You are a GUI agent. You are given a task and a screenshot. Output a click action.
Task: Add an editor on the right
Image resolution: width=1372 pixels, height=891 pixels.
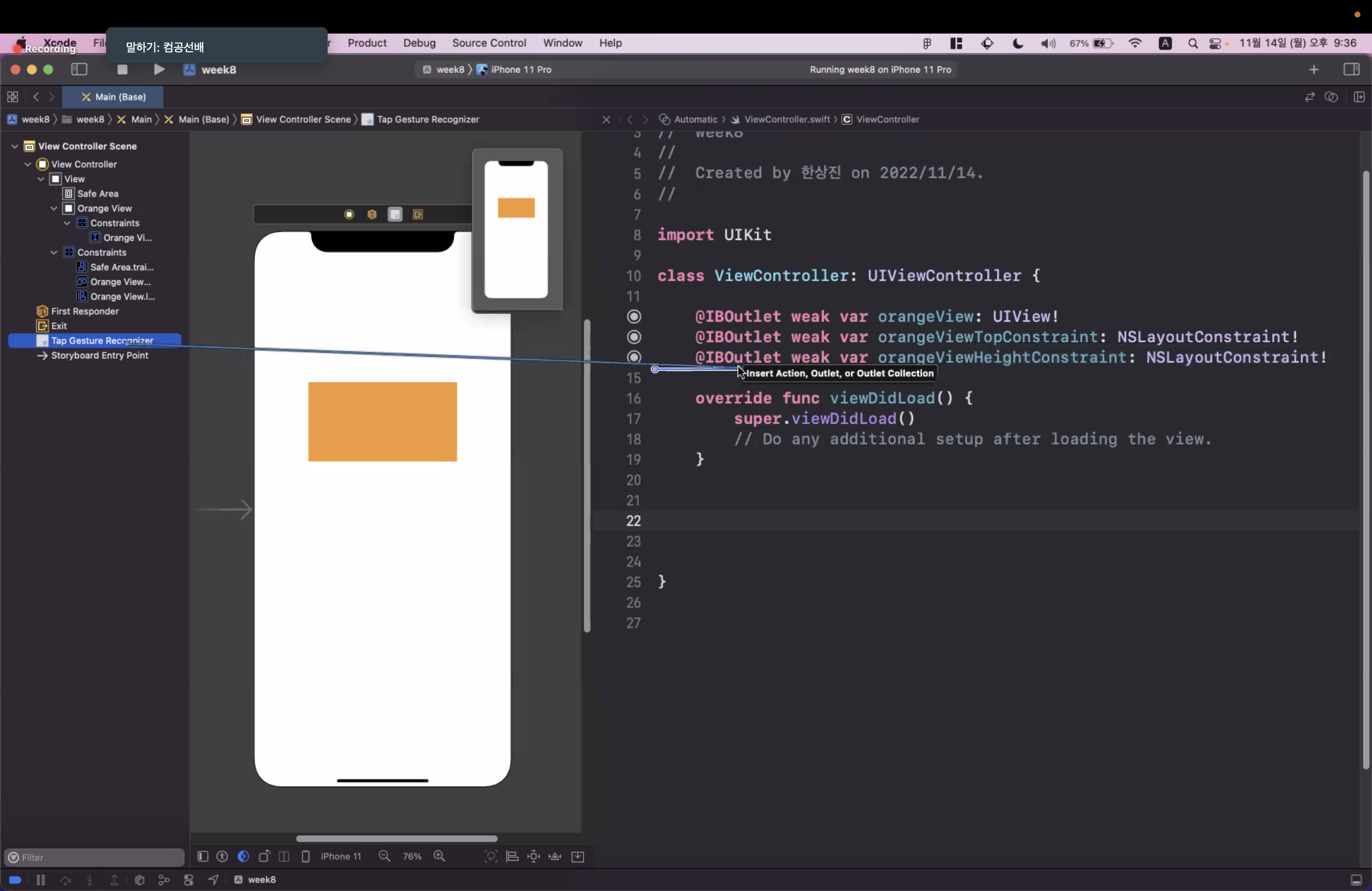1359,97
